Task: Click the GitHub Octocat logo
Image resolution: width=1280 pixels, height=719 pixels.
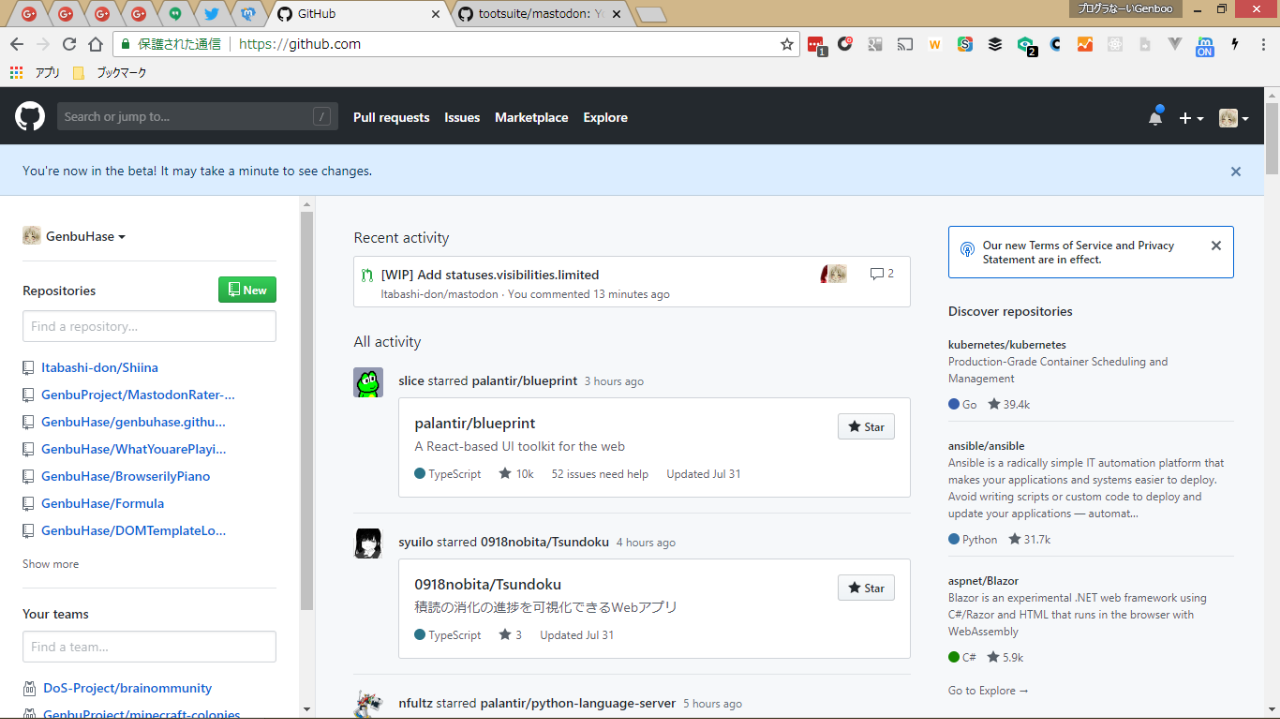Action: (x=30, y=117)
